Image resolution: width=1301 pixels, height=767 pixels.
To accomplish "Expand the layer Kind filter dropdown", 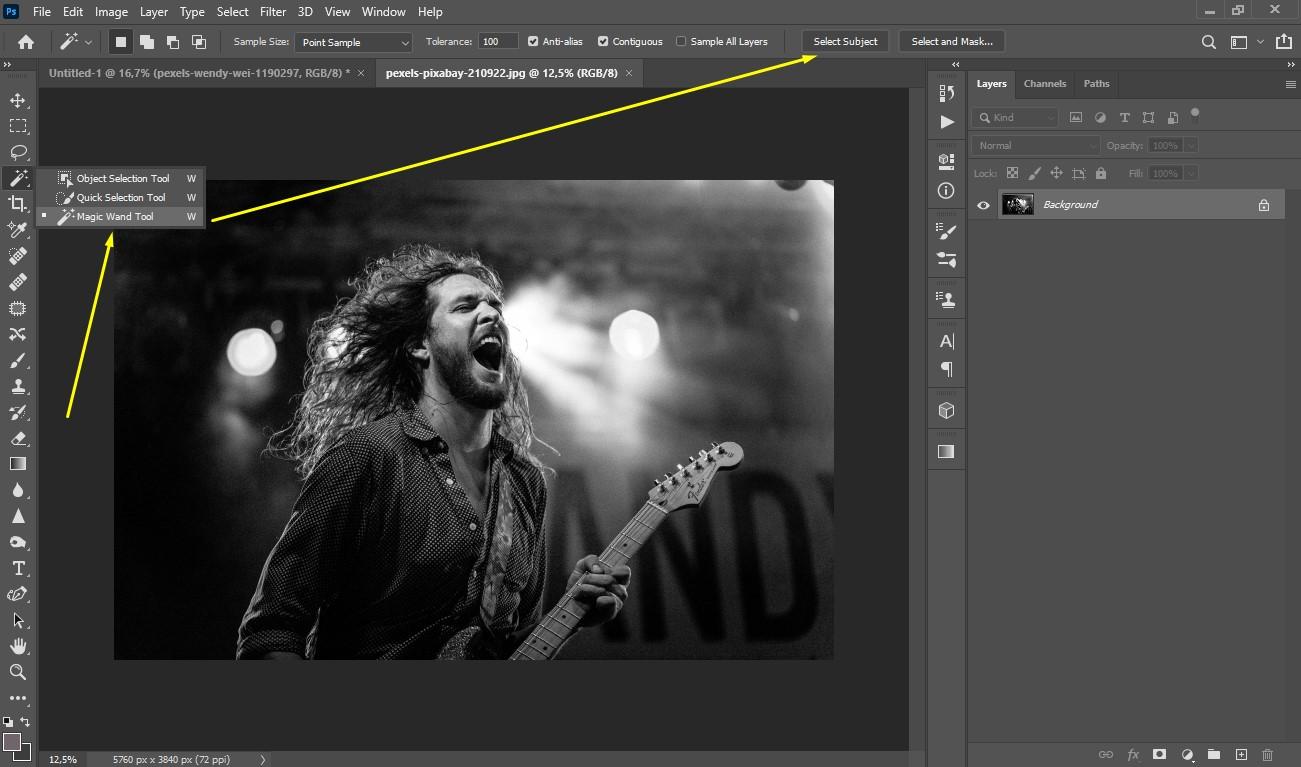I will [1014, 118].
